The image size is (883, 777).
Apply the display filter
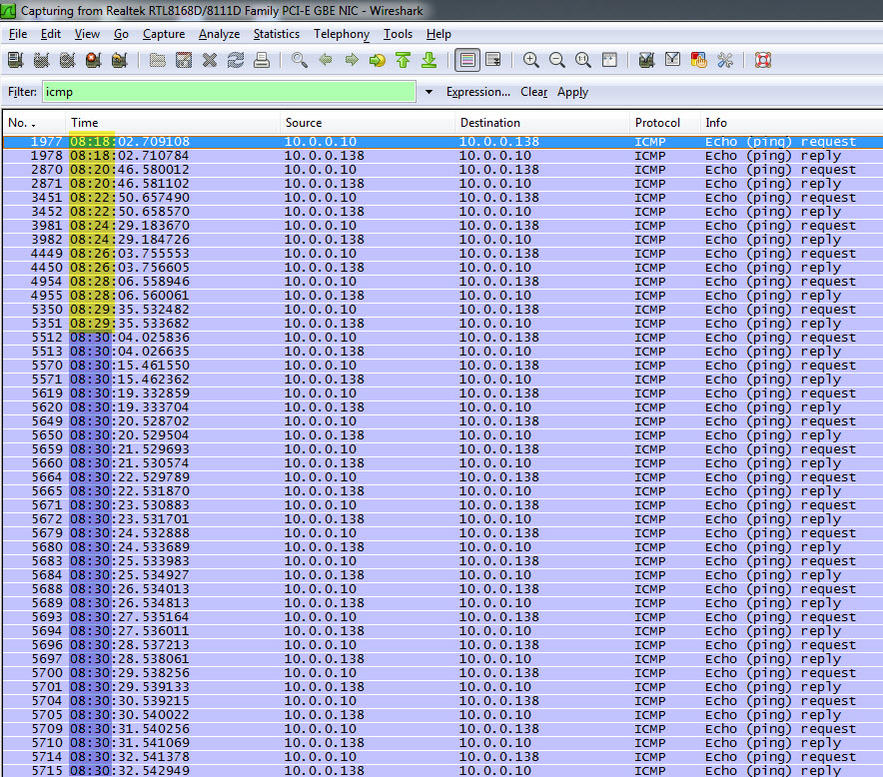pyautogui.click(x=573, y=92)
